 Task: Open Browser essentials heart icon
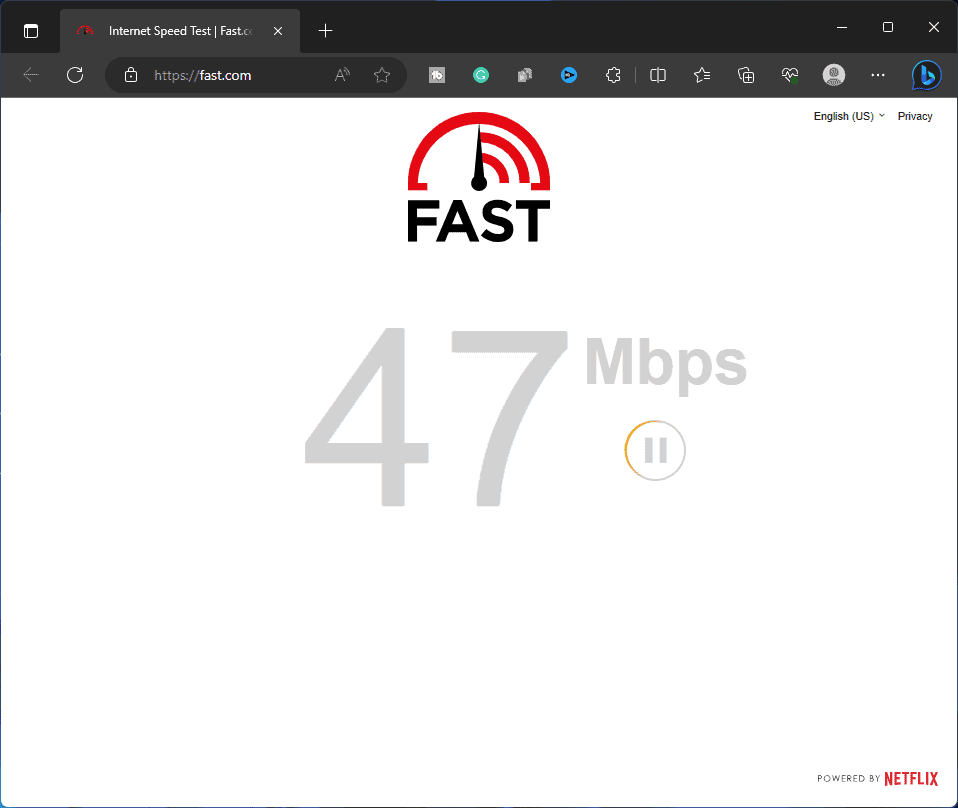[790, 75]
